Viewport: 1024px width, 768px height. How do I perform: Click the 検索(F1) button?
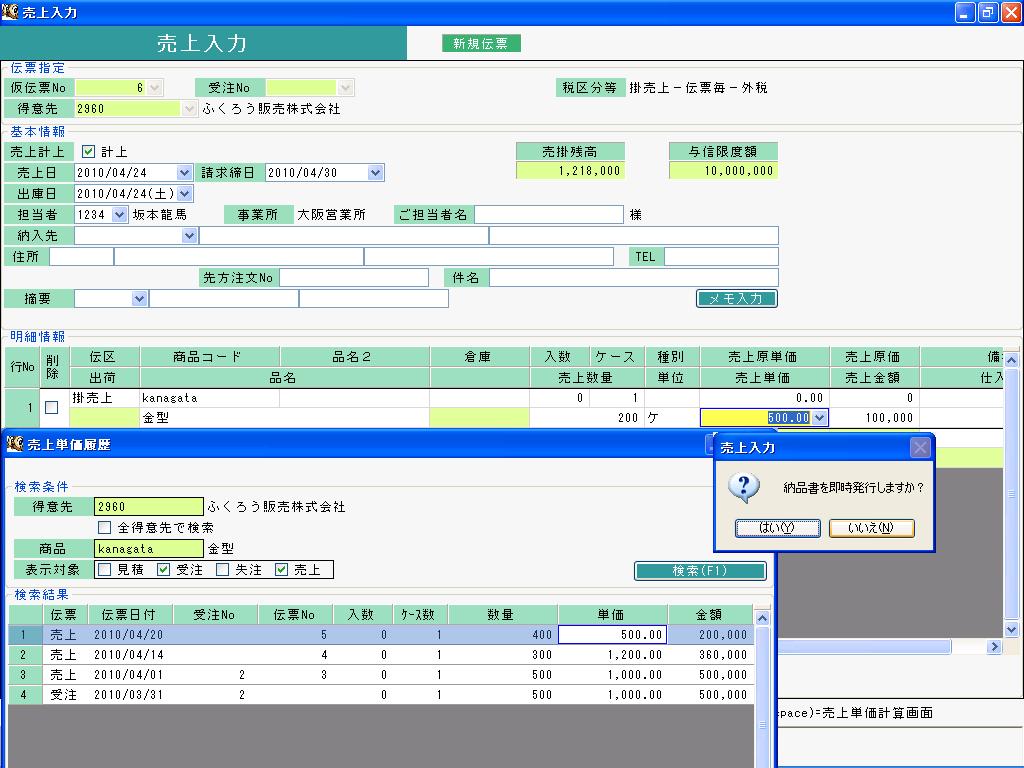point(700,571)
